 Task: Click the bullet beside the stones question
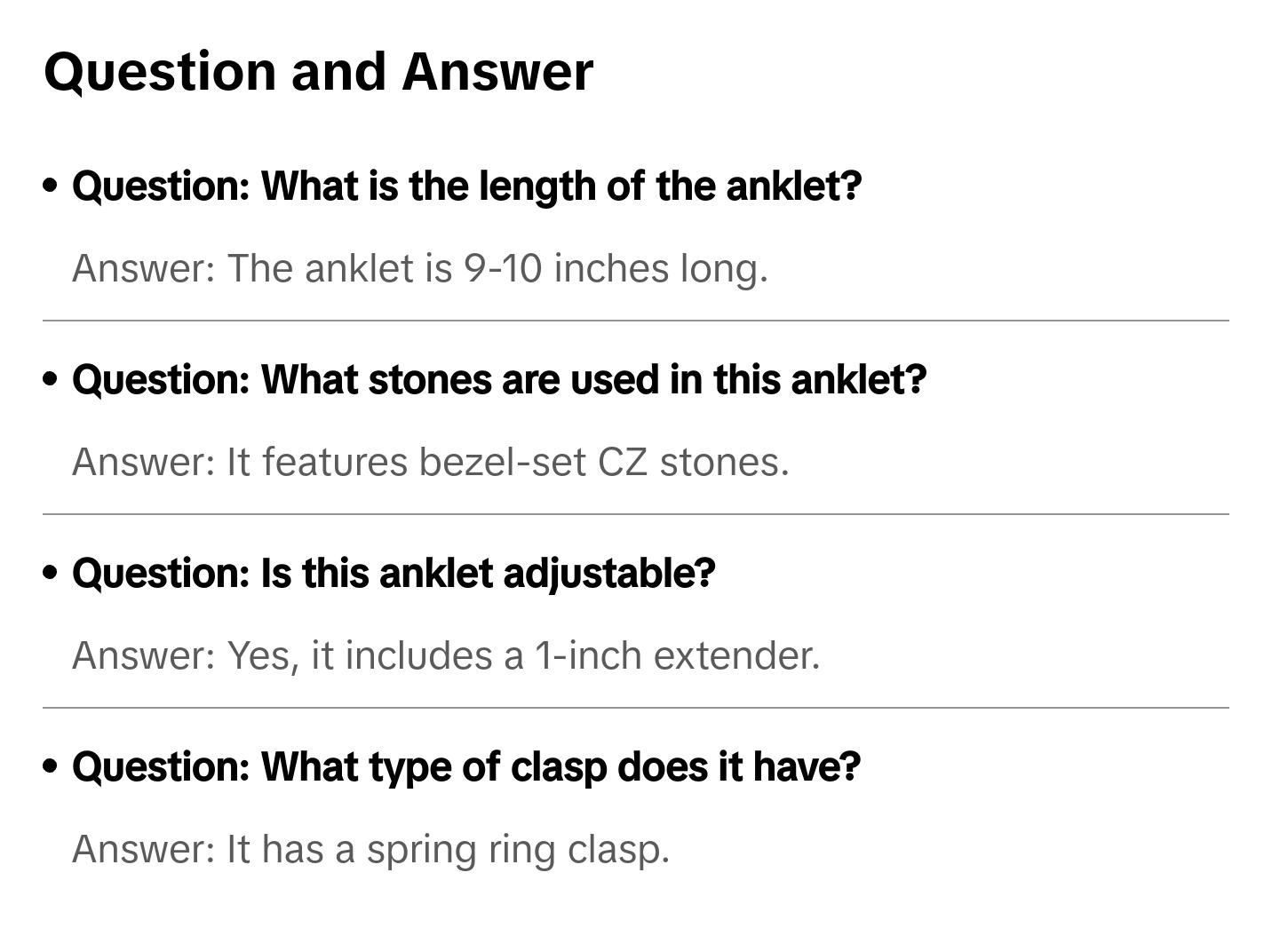pyautogui.click(x=51, y=379)
